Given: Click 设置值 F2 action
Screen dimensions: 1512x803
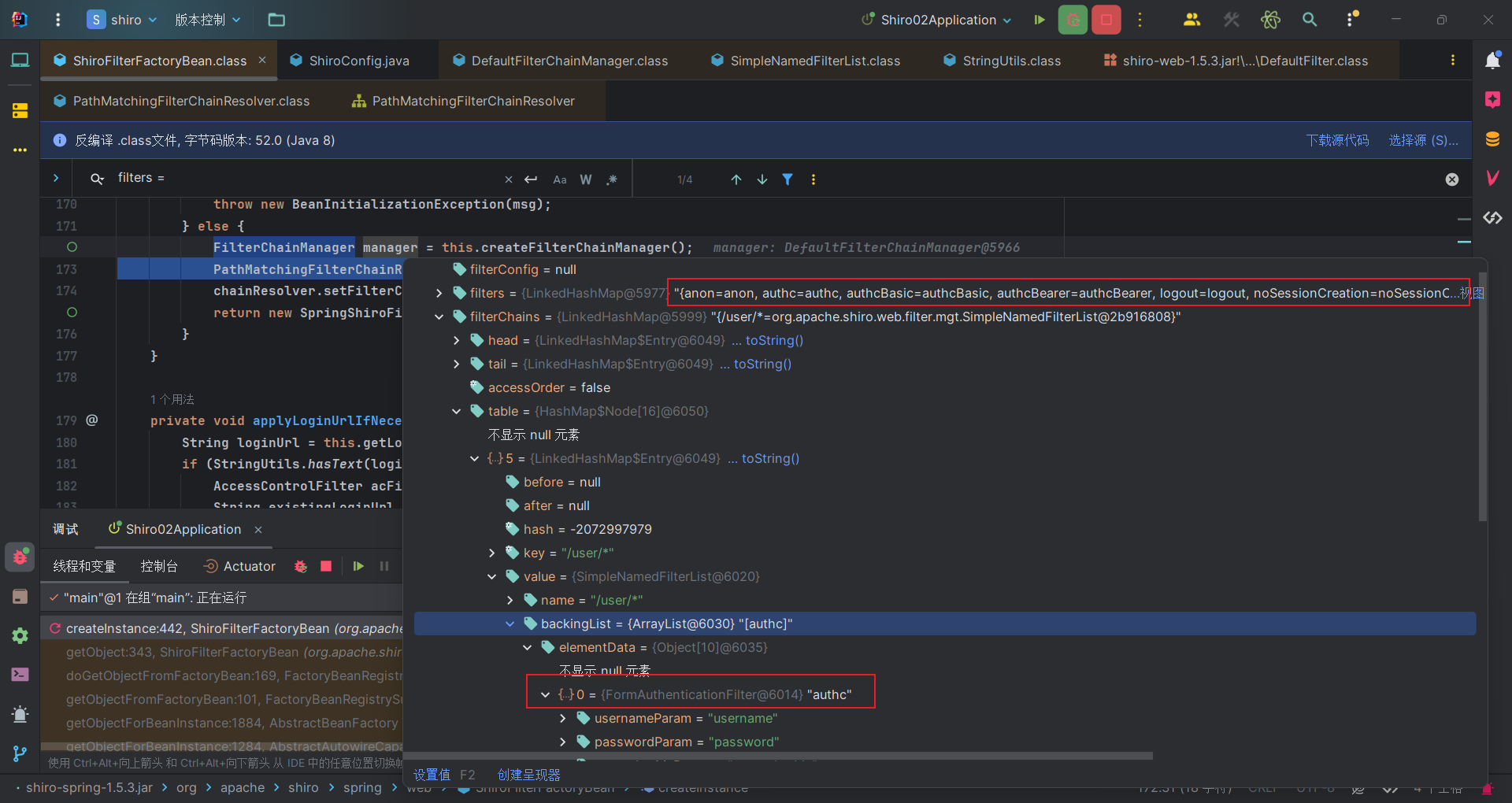Looking at the screenshot, I should click(x=444, y=775).
